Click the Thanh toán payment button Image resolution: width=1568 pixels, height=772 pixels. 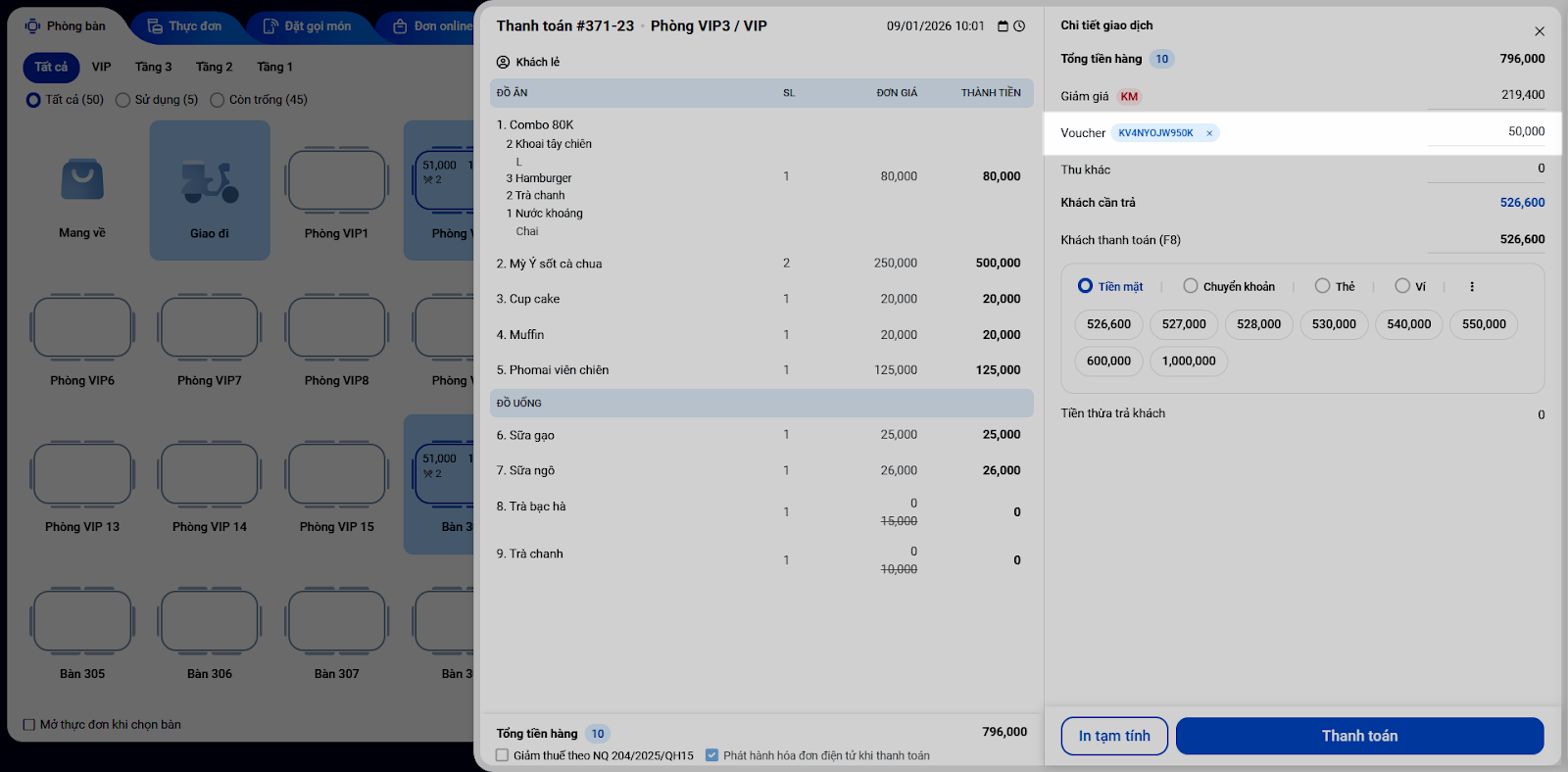1360,736
